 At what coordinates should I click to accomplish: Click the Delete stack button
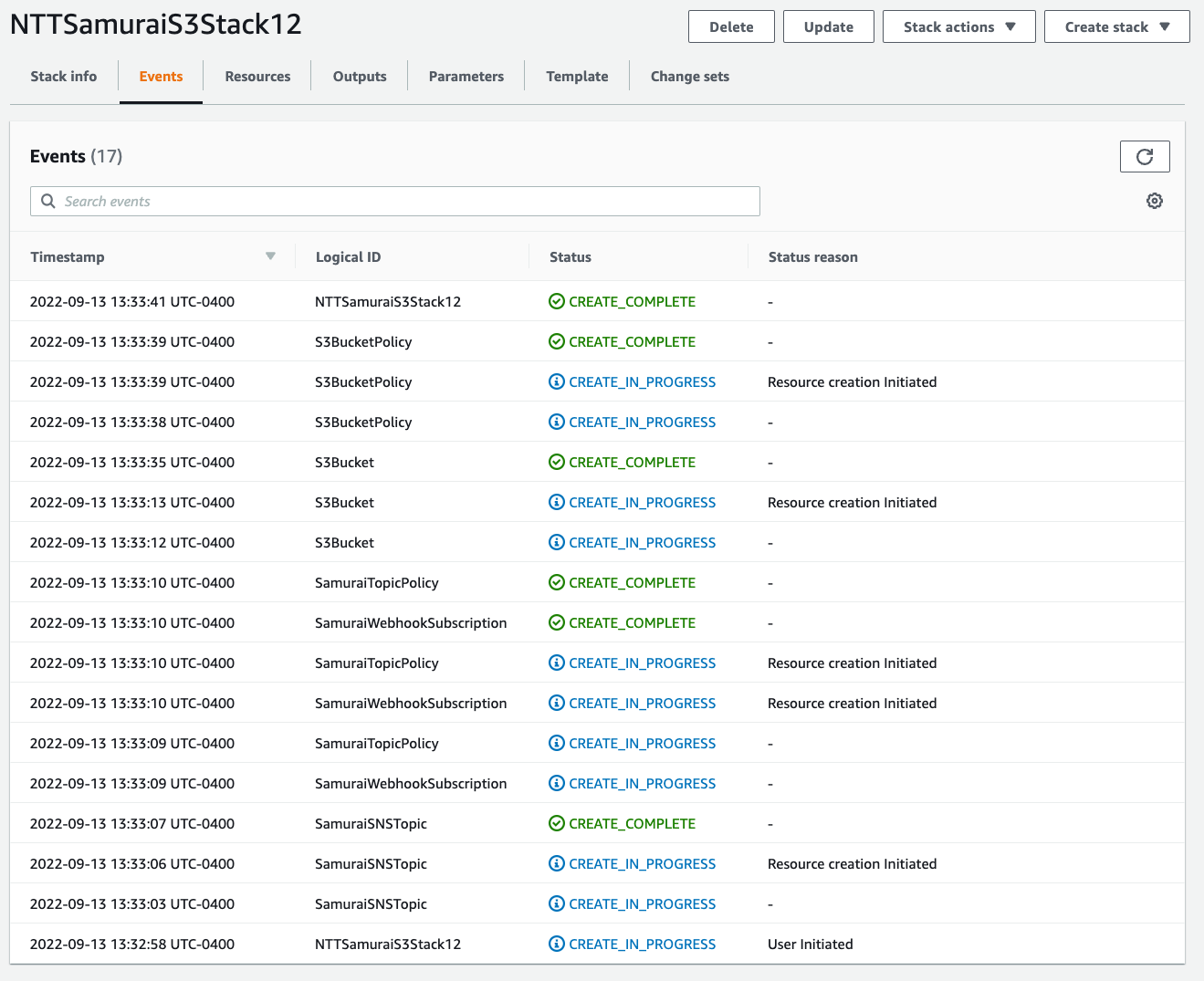point(731,26)
